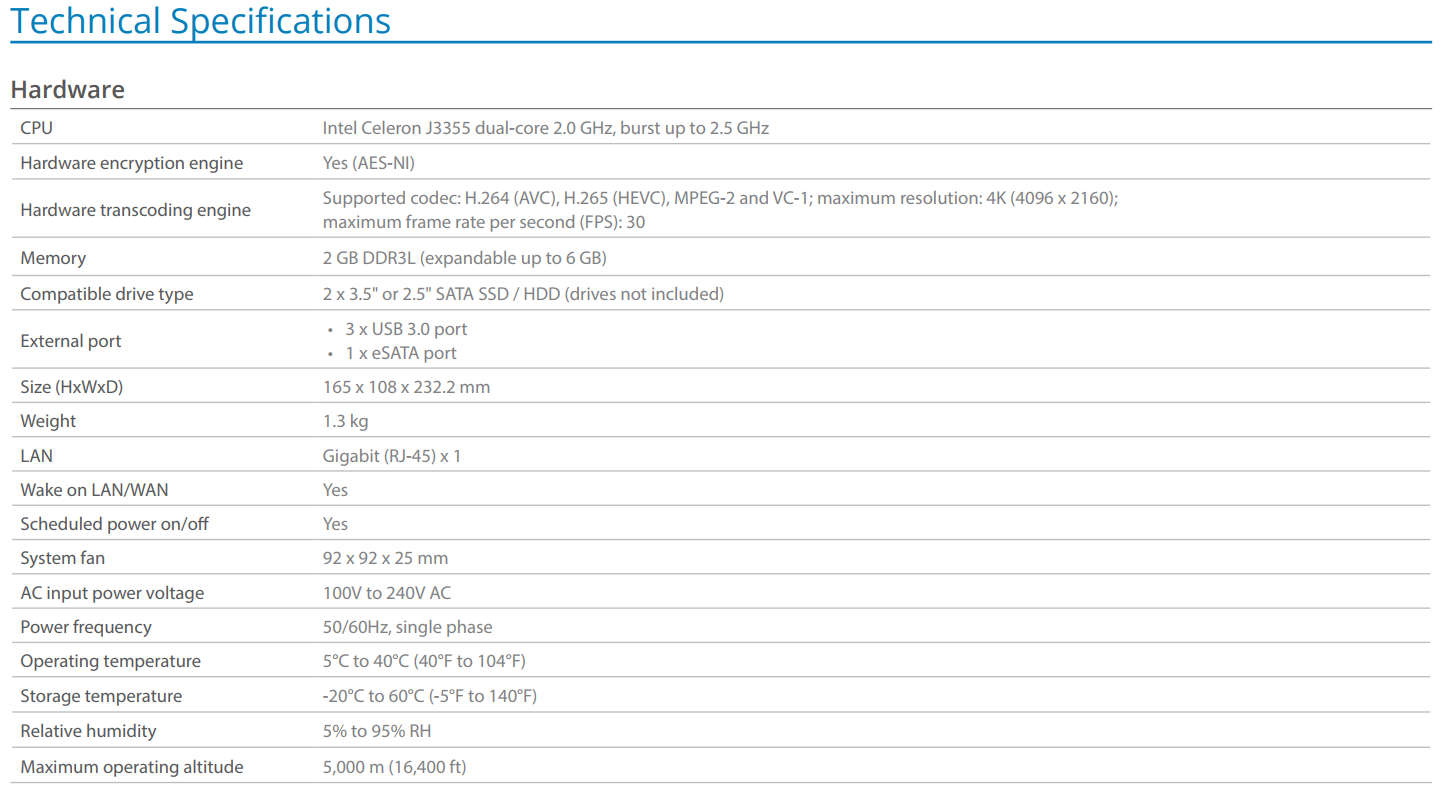Select the "1.3 kg" weight value
The image size is (1444, 797).
tap(345, 421)
